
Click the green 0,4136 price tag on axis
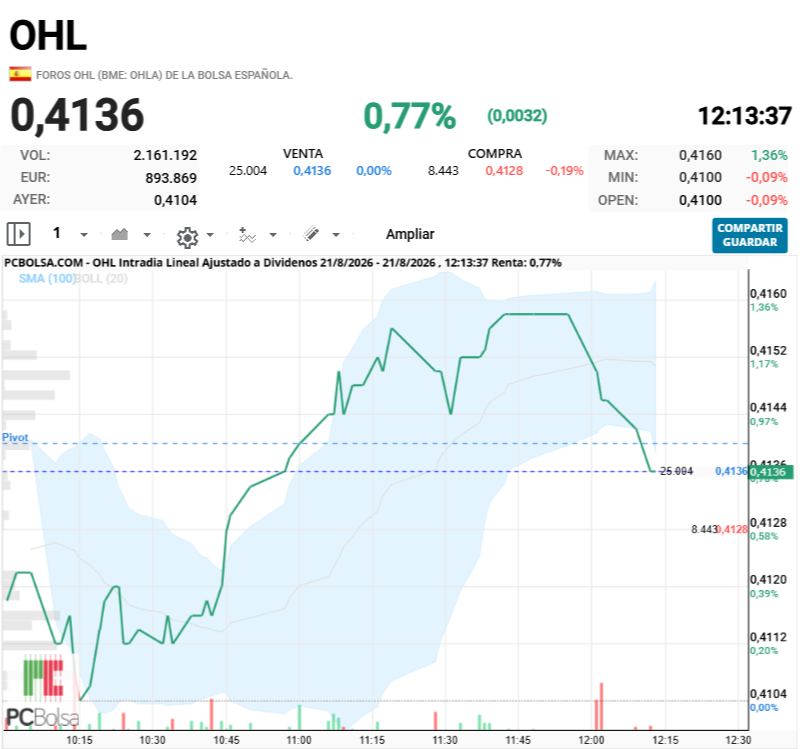click(771, 472)
